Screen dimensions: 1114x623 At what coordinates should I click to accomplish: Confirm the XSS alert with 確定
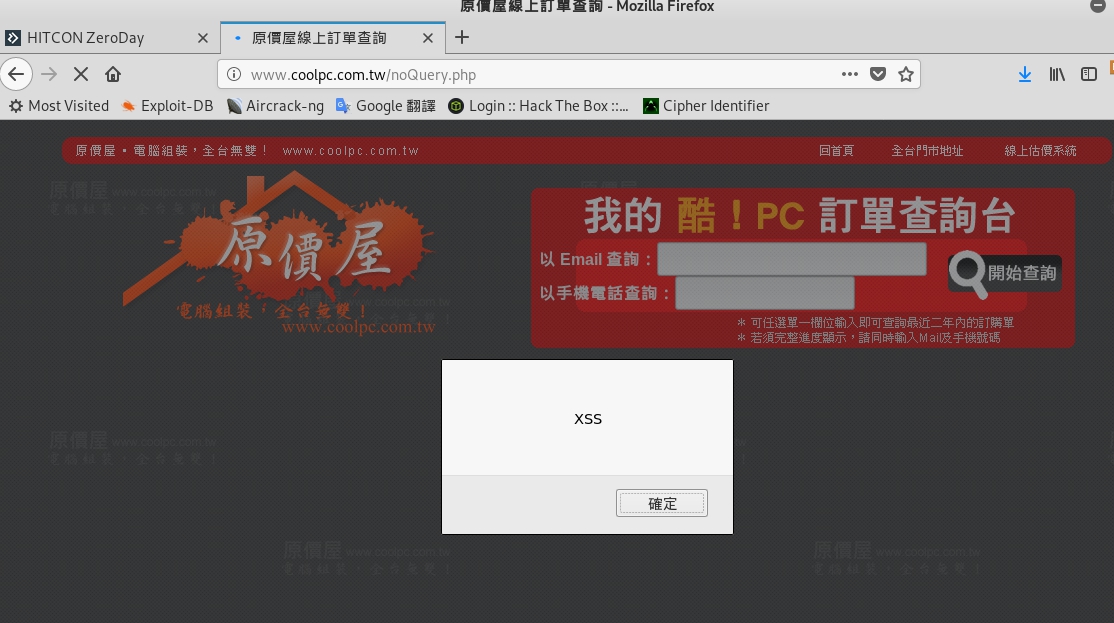click(x=661, y=503)
